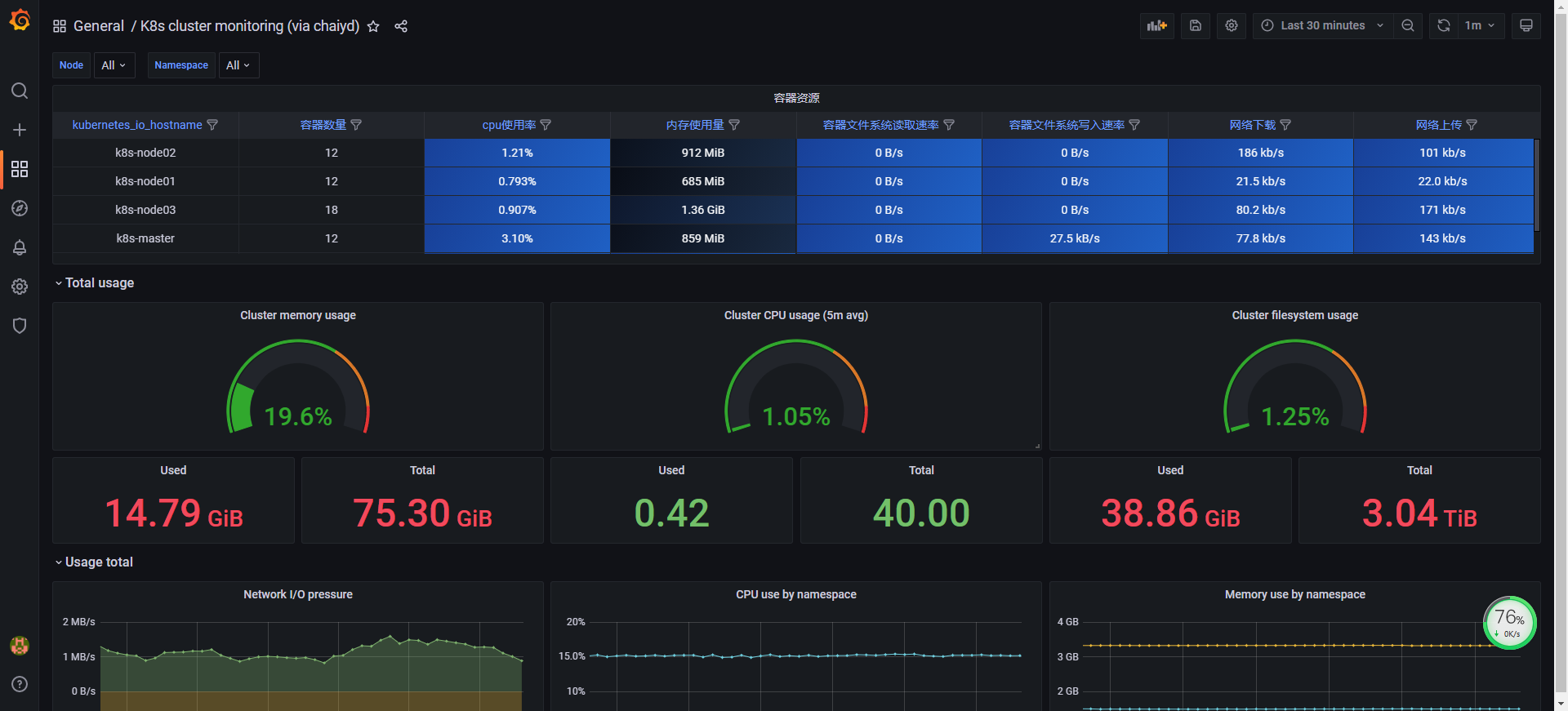The width and height of the screenshot is (1568, 711).
Task: Zoom out the time range
Action: [1408, 26]
